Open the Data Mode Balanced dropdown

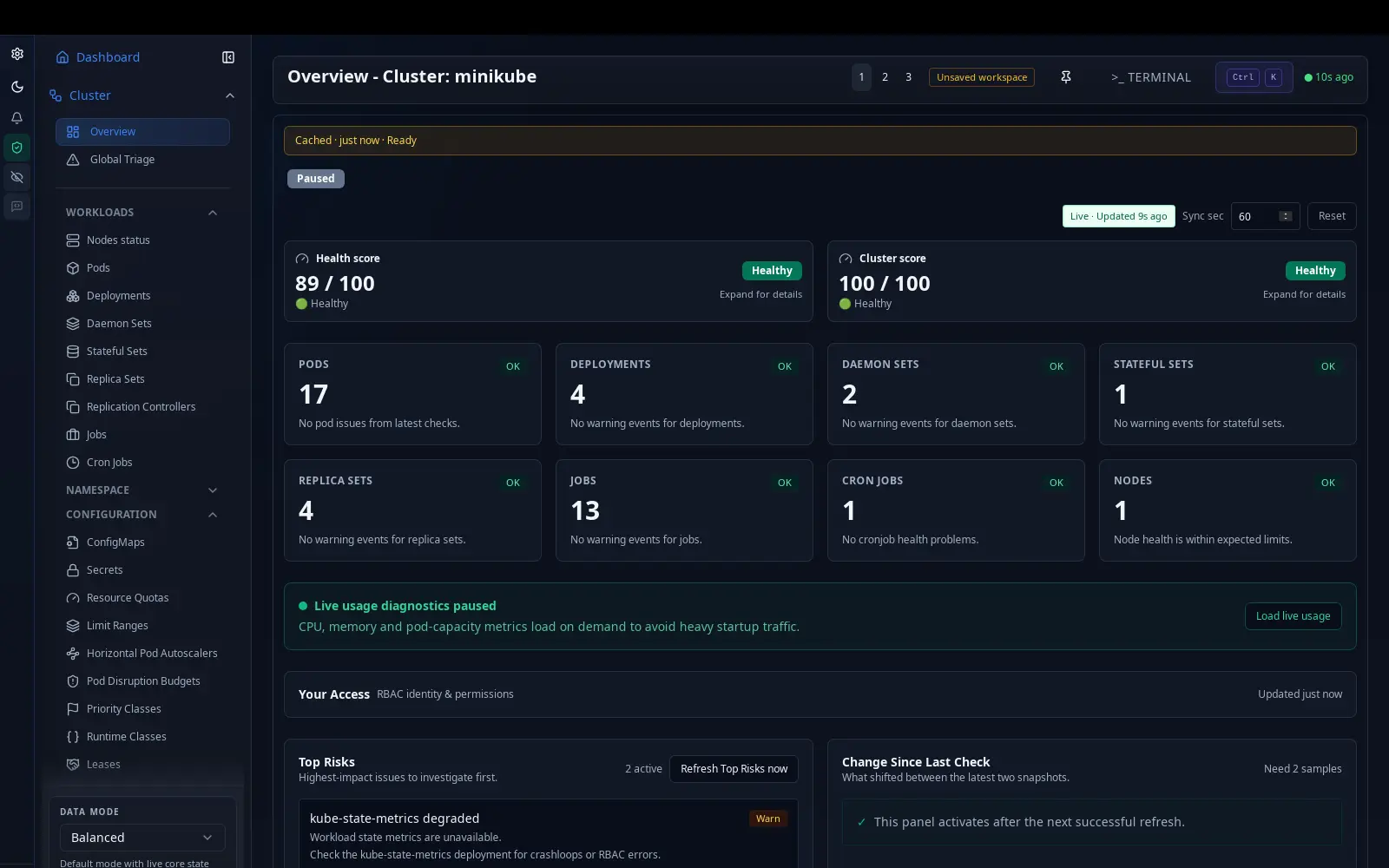point(142,838)
